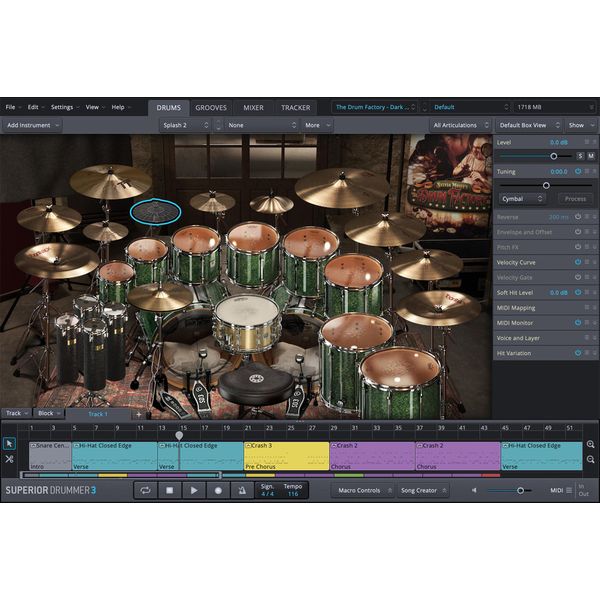Open Cymbal tuning type dropdown
The height and width of the screenshot is (600, 600).
coord(522,199)
